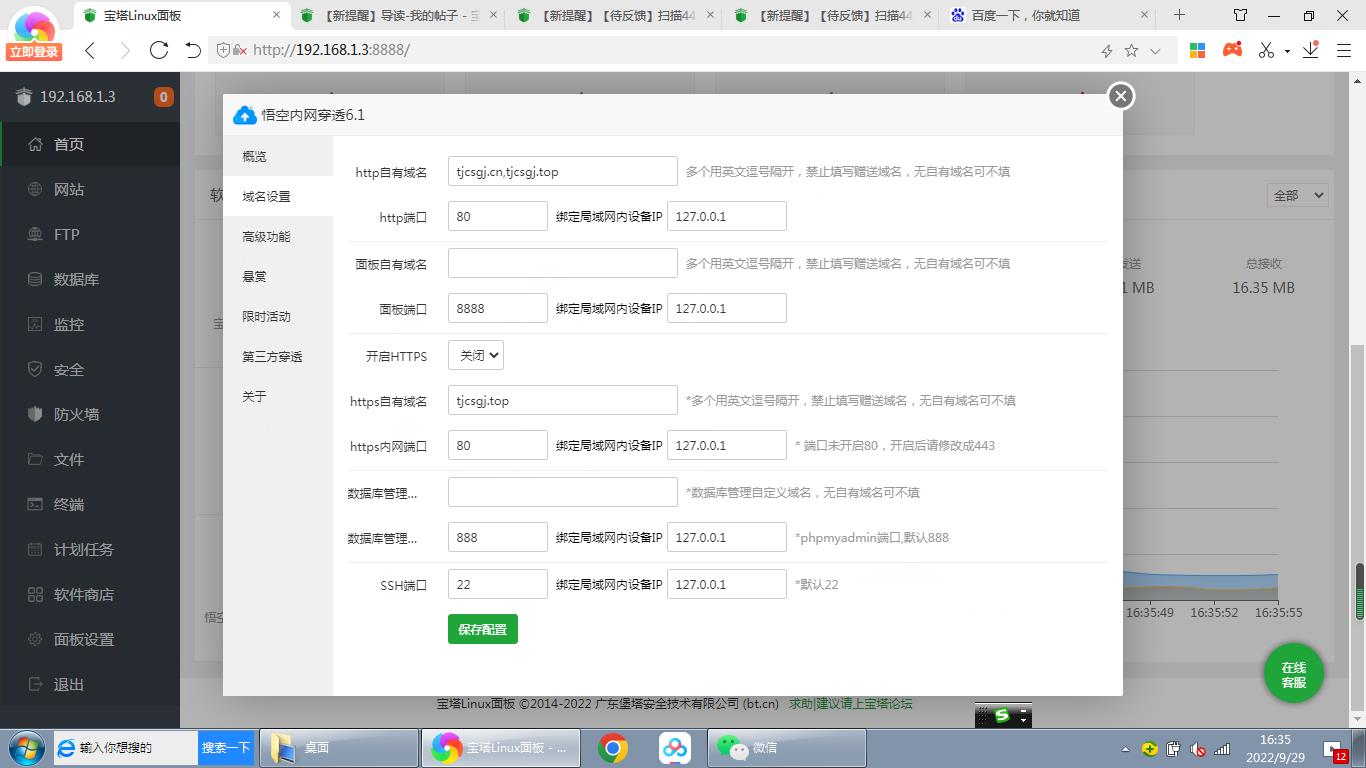This screenshot has height=768, width=1366.
Task: Open the 第三方穿透 tab
Action: [278, 356]
